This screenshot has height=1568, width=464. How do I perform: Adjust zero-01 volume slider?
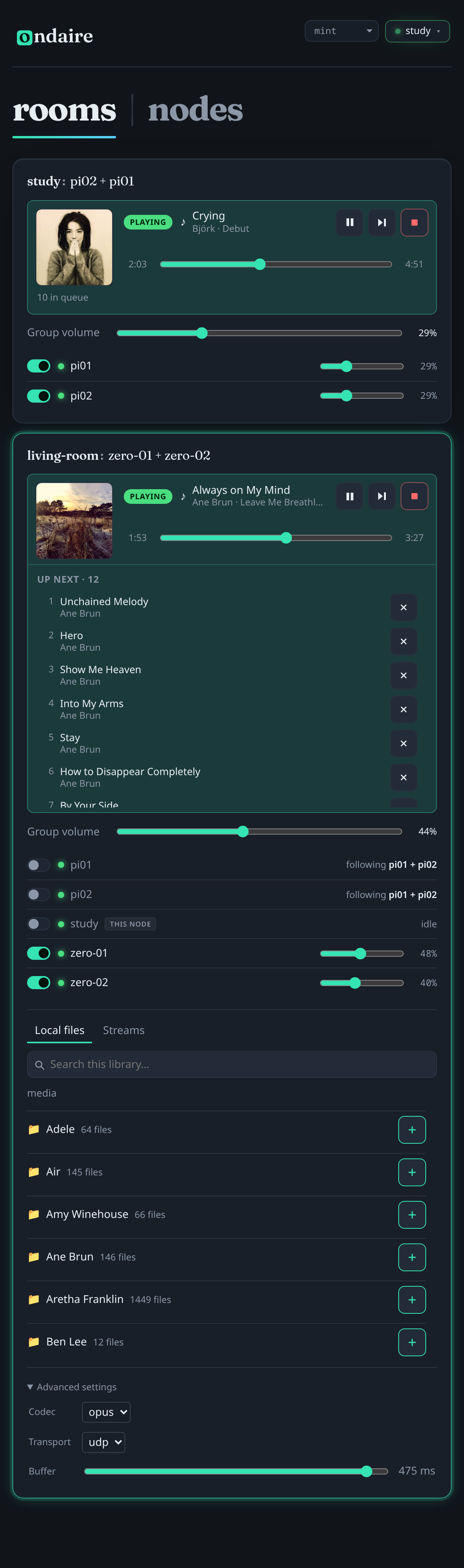362,953
